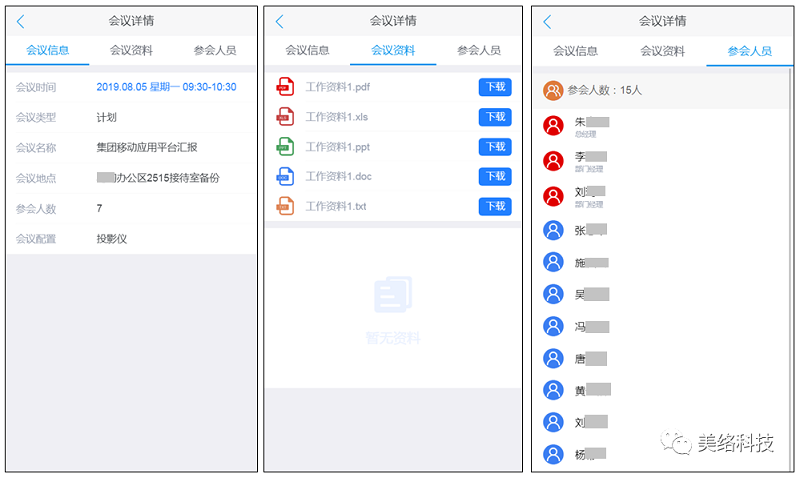Switch to 会议资料 tab on the leftmost screen

[x=131, y=50]
